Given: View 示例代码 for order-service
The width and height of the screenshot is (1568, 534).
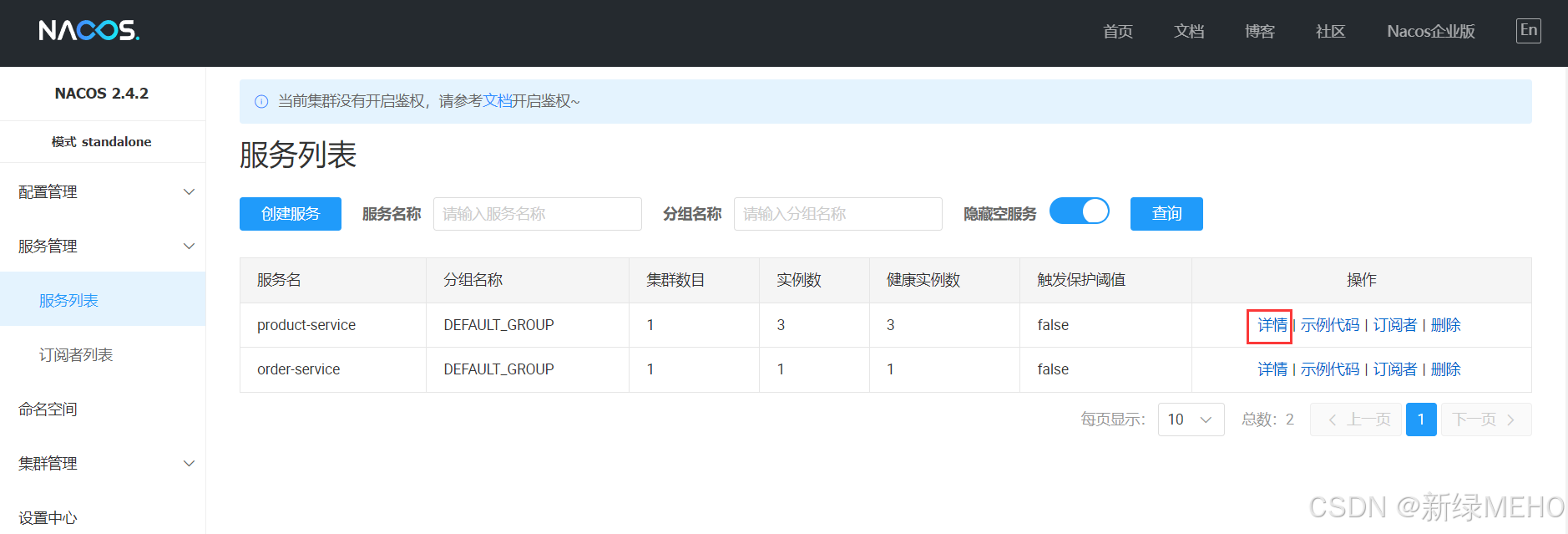Looking at the screenshot, I should [x=1329, y=369].
